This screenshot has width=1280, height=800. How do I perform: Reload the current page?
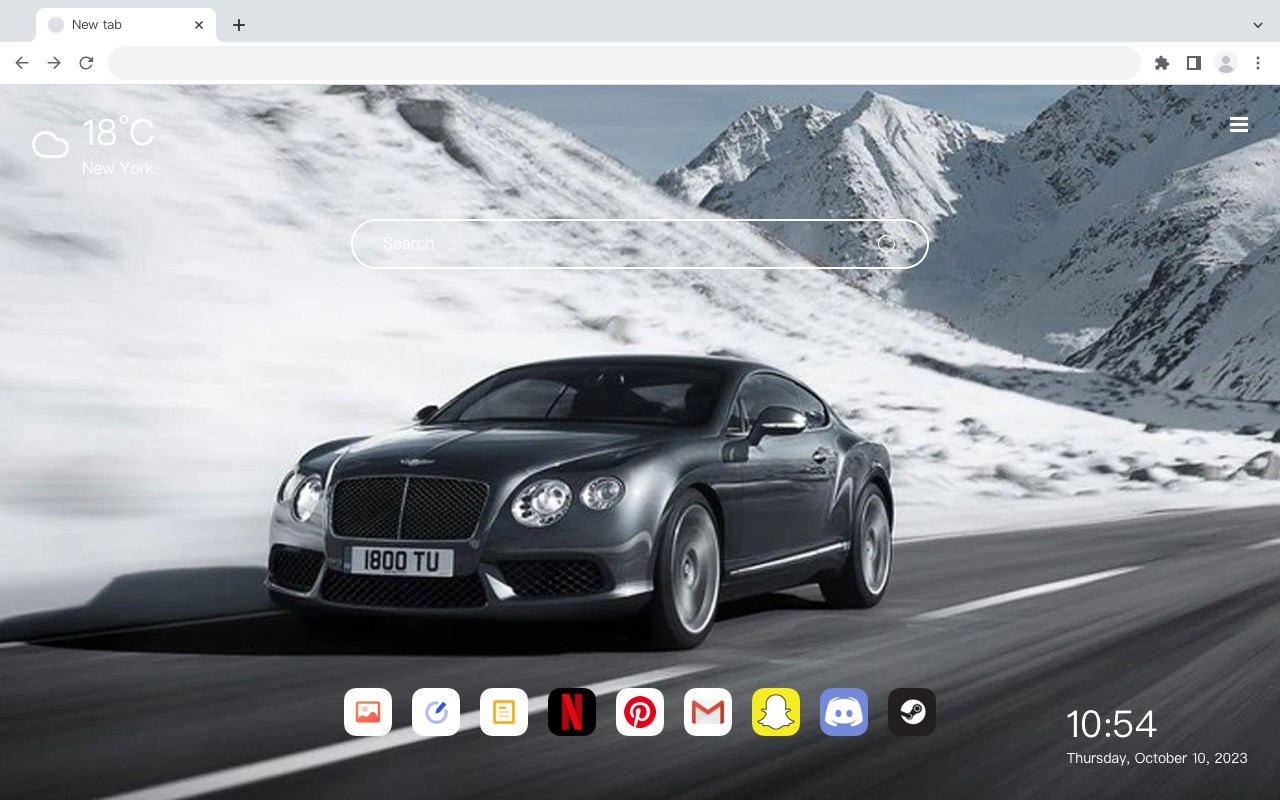(86, 63)
